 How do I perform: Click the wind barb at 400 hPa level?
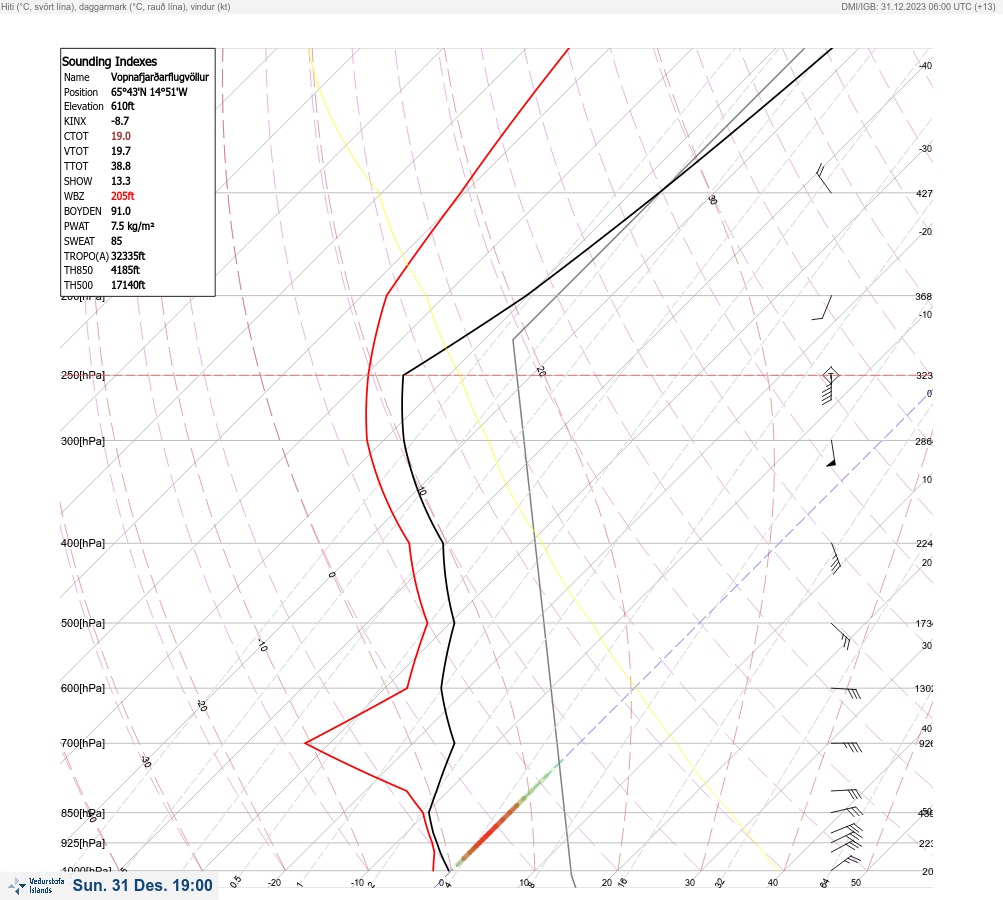[835, 558]
